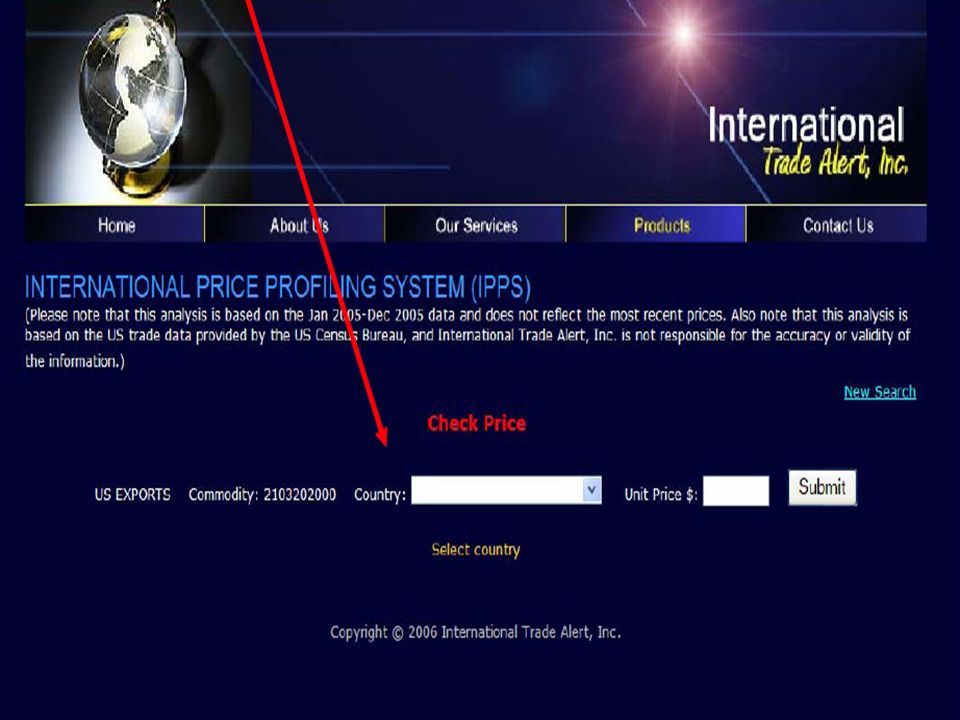Click the bright lens flare star graphic

683,34
